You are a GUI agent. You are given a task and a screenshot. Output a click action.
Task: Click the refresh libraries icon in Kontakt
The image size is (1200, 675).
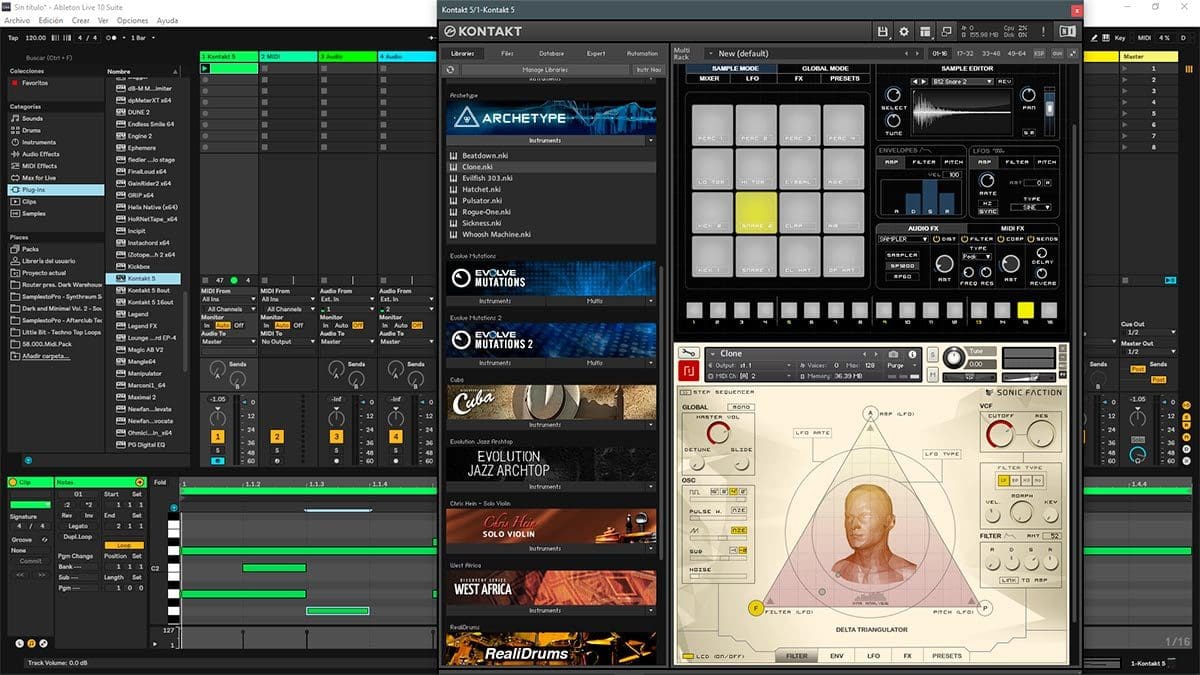451,70
